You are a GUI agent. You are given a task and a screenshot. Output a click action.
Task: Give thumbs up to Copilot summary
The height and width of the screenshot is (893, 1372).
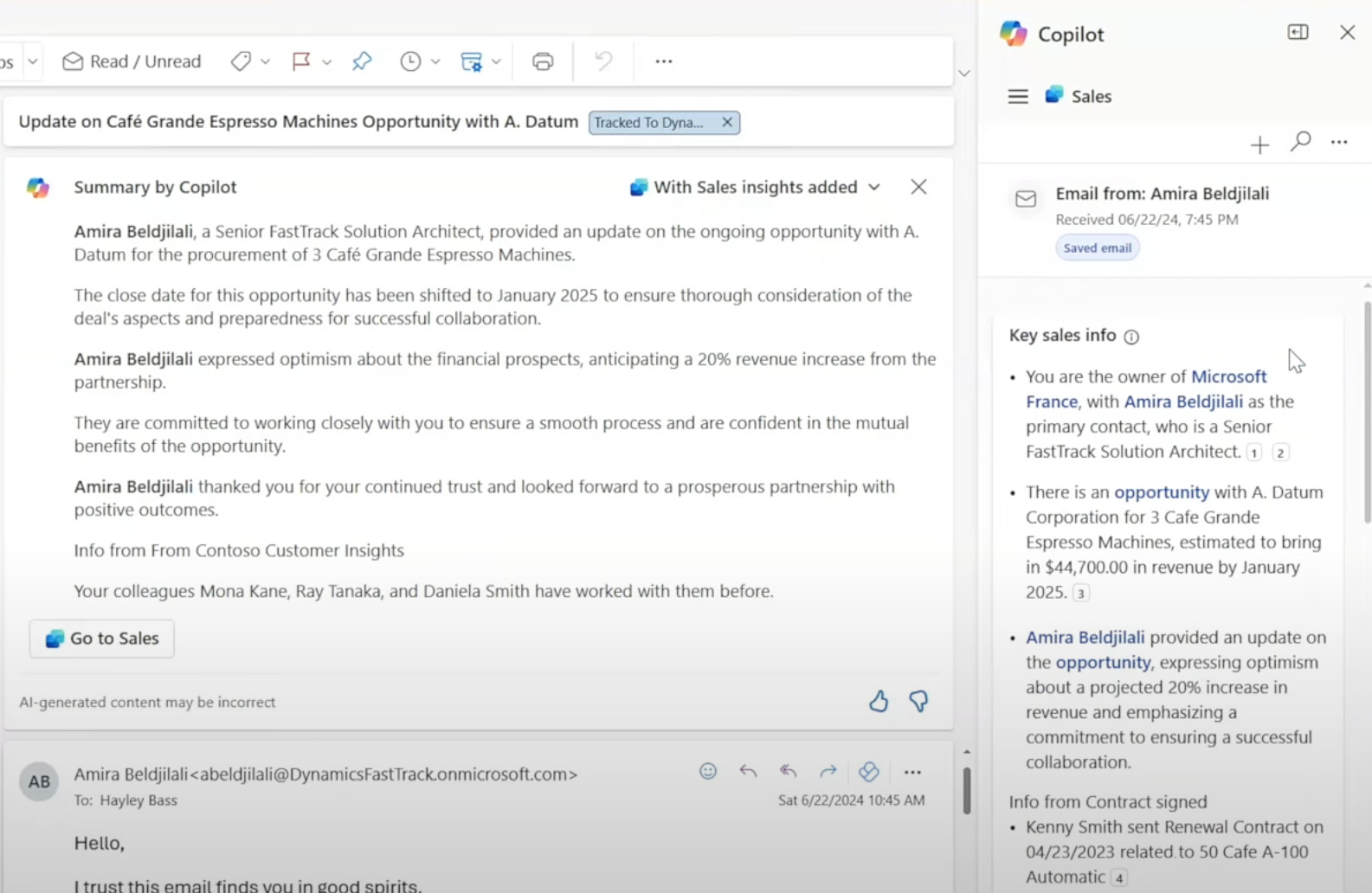879,701
